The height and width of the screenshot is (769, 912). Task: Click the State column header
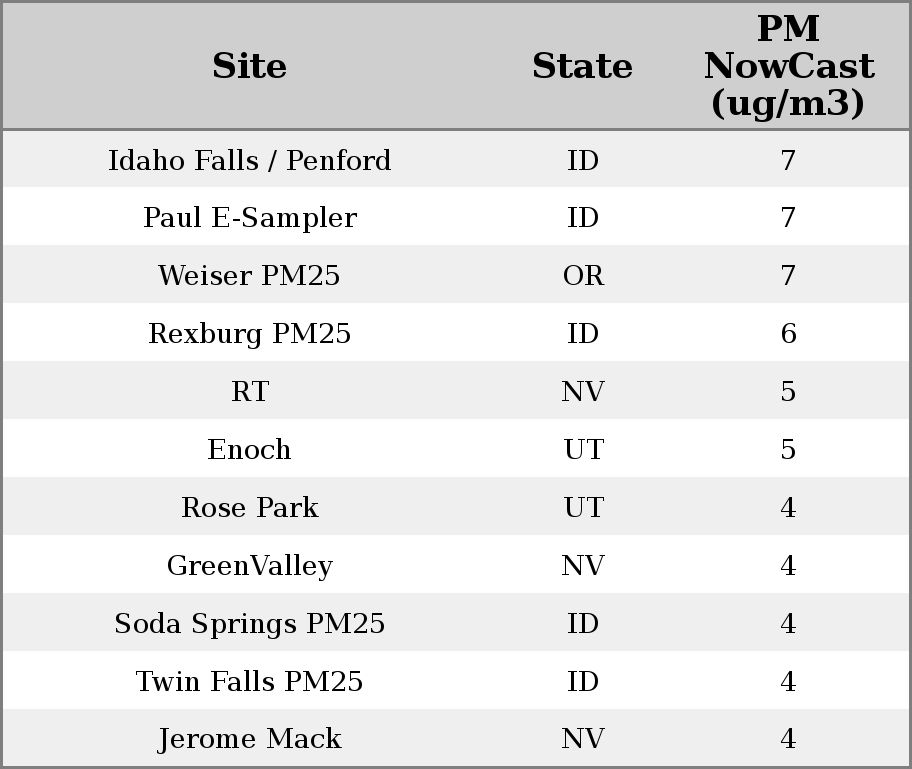pos(582,66)
